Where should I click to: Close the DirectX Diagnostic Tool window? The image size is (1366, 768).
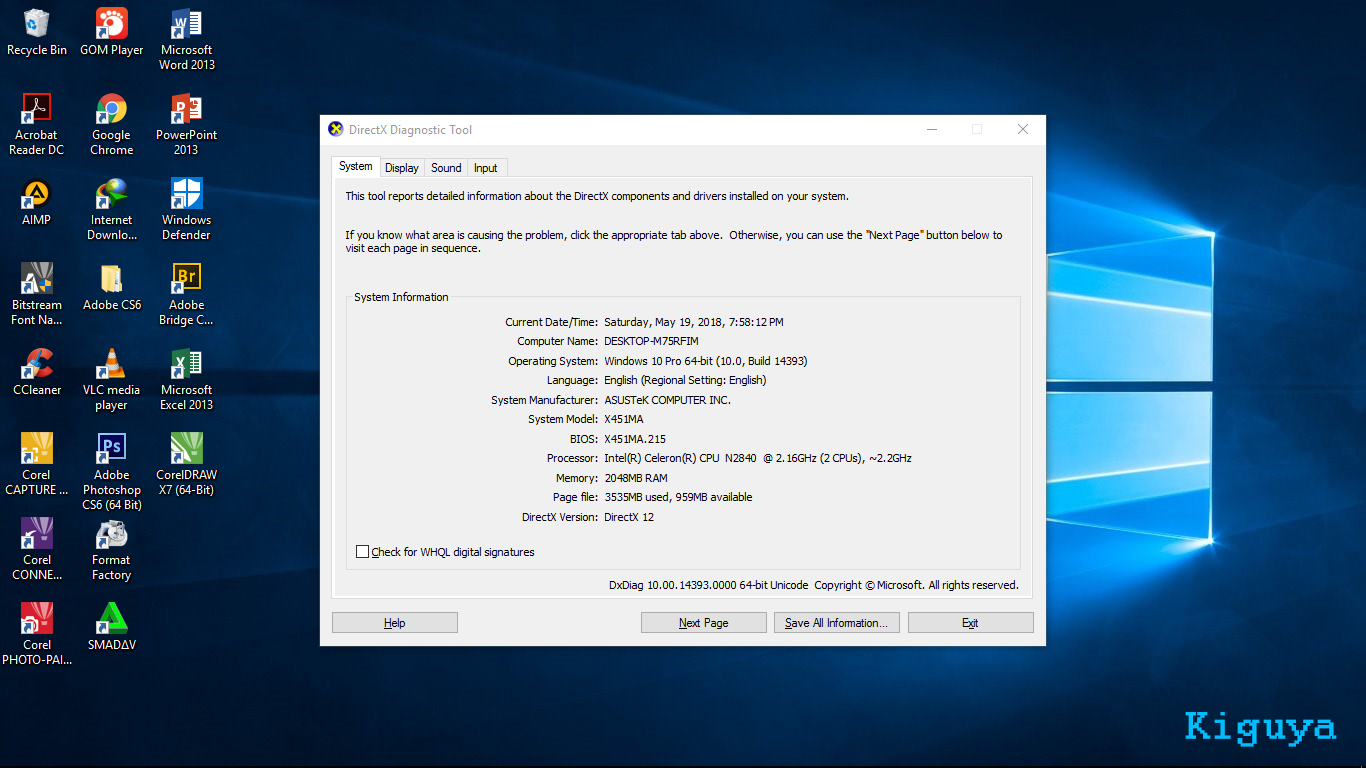[x=1022, y=129]
